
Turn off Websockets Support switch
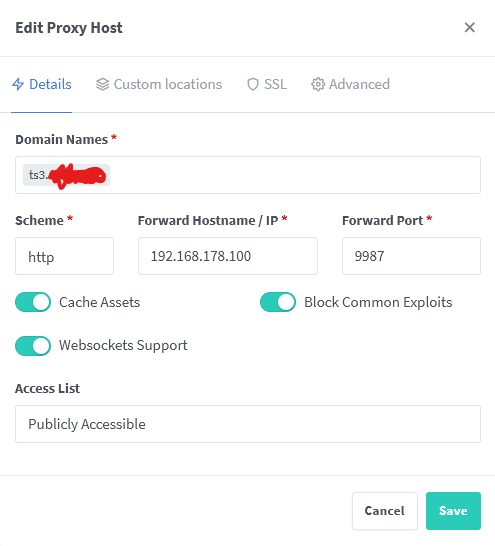pyautogui.click(x=33, y=346)
